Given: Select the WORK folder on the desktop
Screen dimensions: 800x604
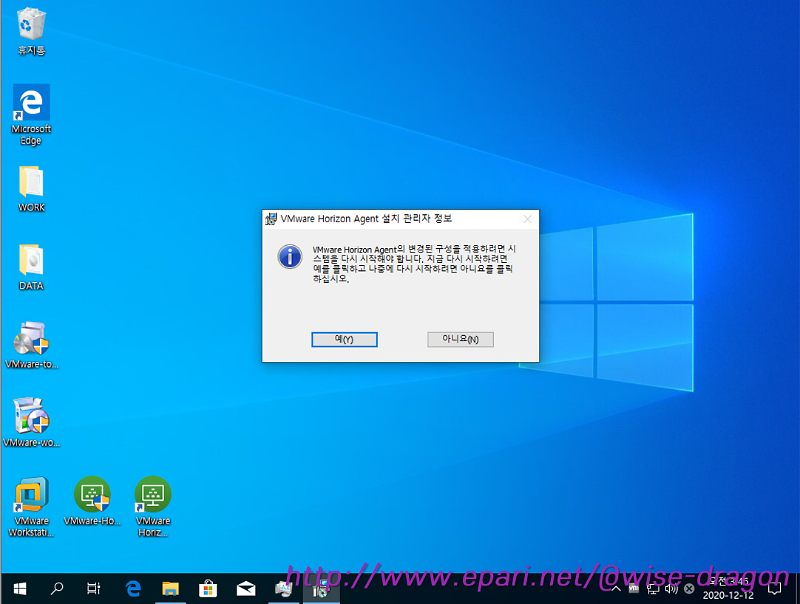Looking at the screenshot, I should pos(31,189).
